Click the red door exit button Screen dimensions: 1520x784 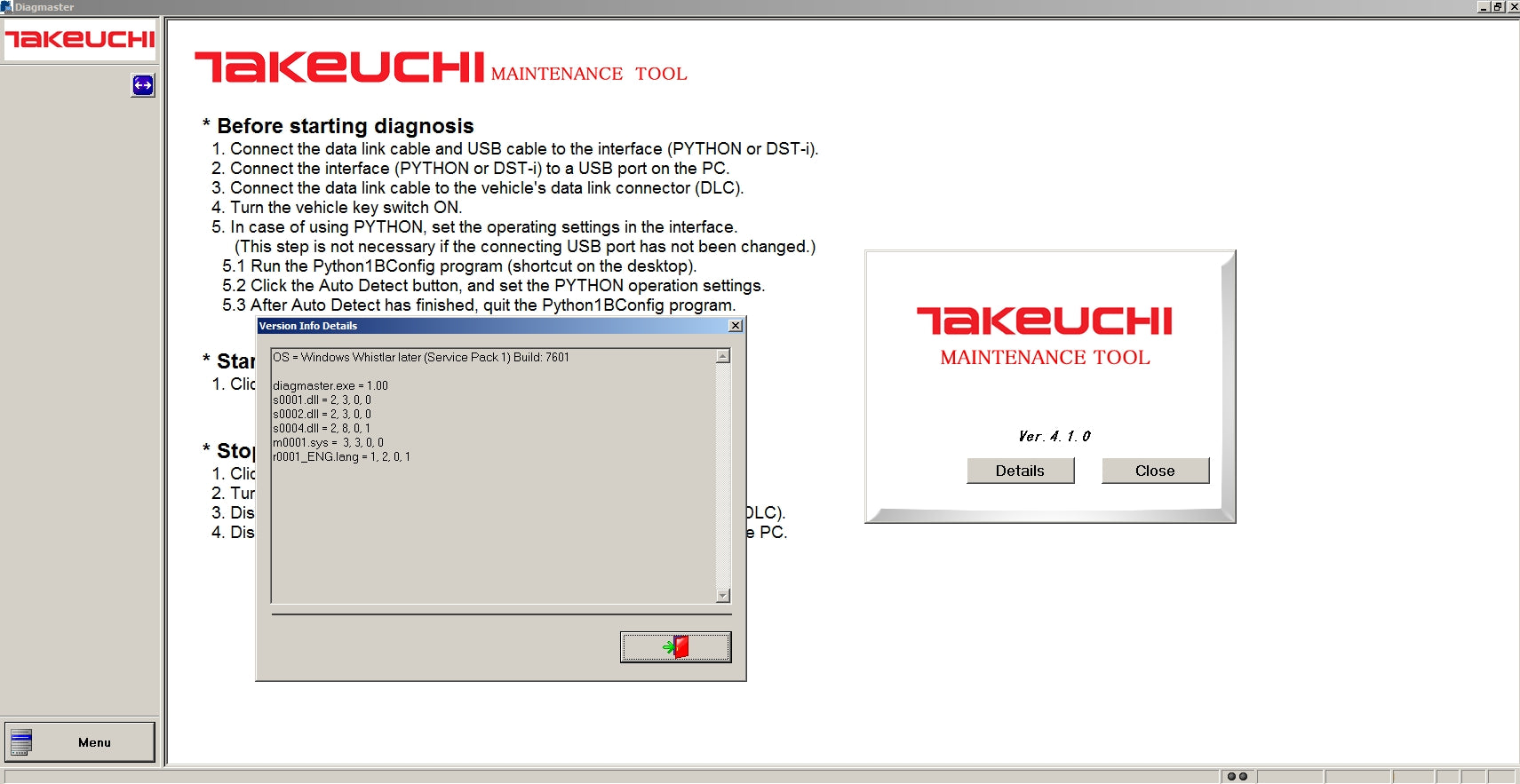coord(675,647)
